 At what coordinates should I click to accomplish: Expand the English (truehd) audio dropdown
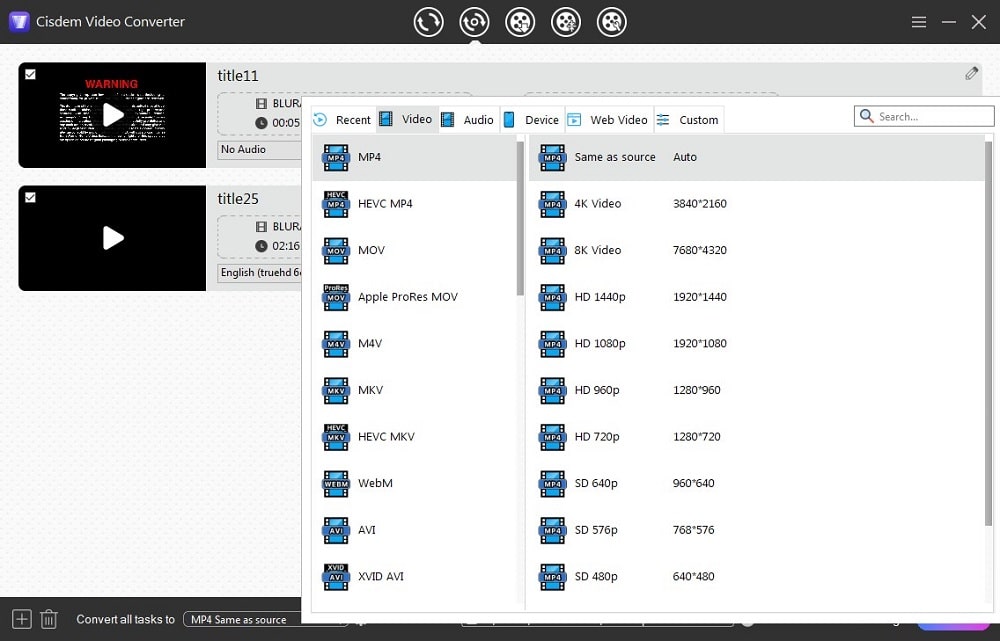[259, 272]
